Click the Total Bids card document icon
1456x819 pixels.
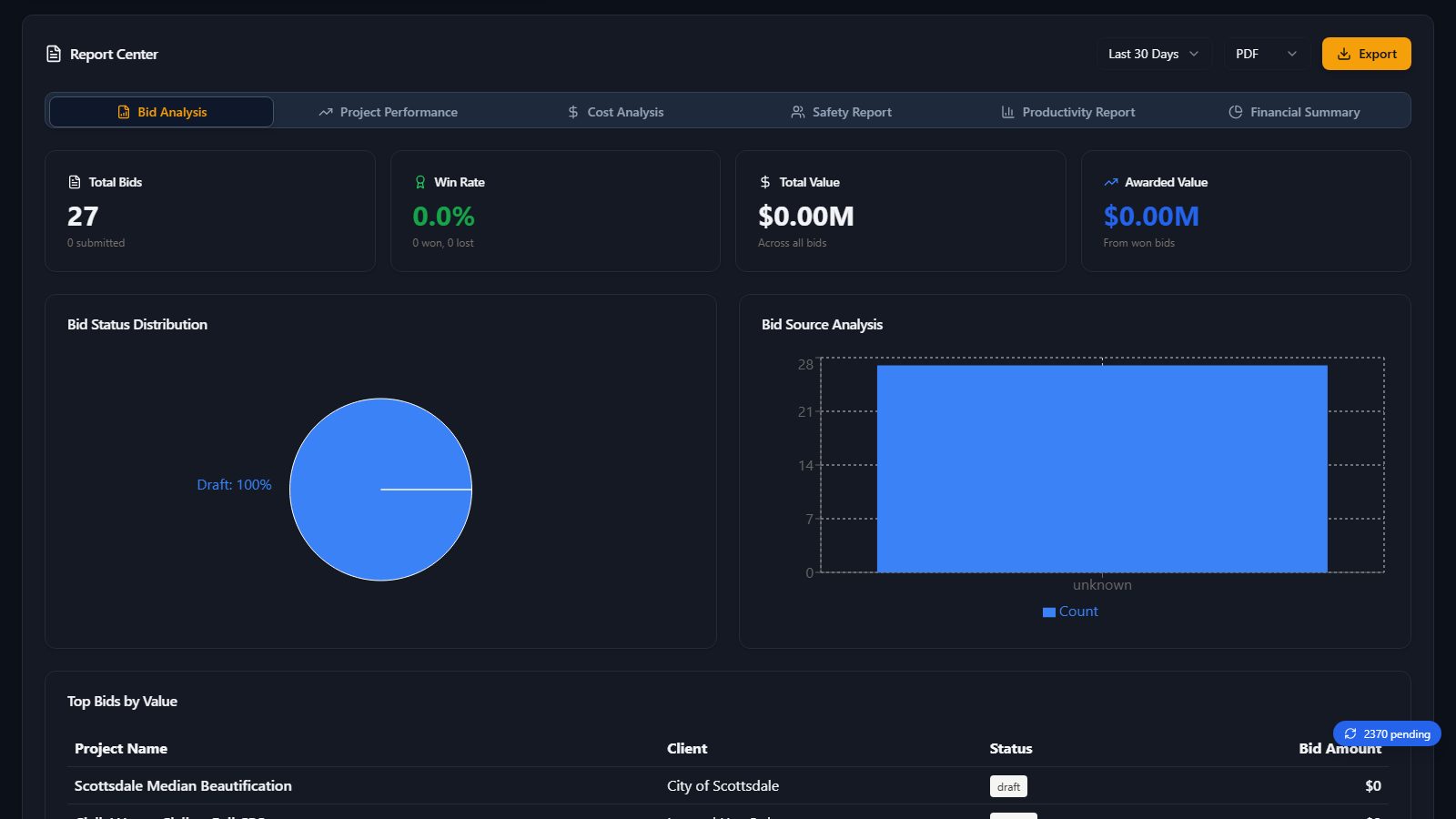pos(75,182)
